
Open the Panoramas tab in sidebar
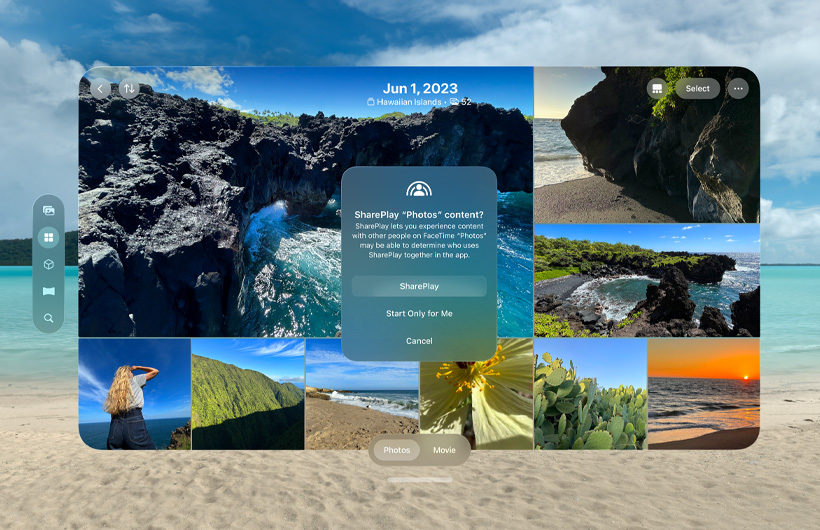coord(48,292)
